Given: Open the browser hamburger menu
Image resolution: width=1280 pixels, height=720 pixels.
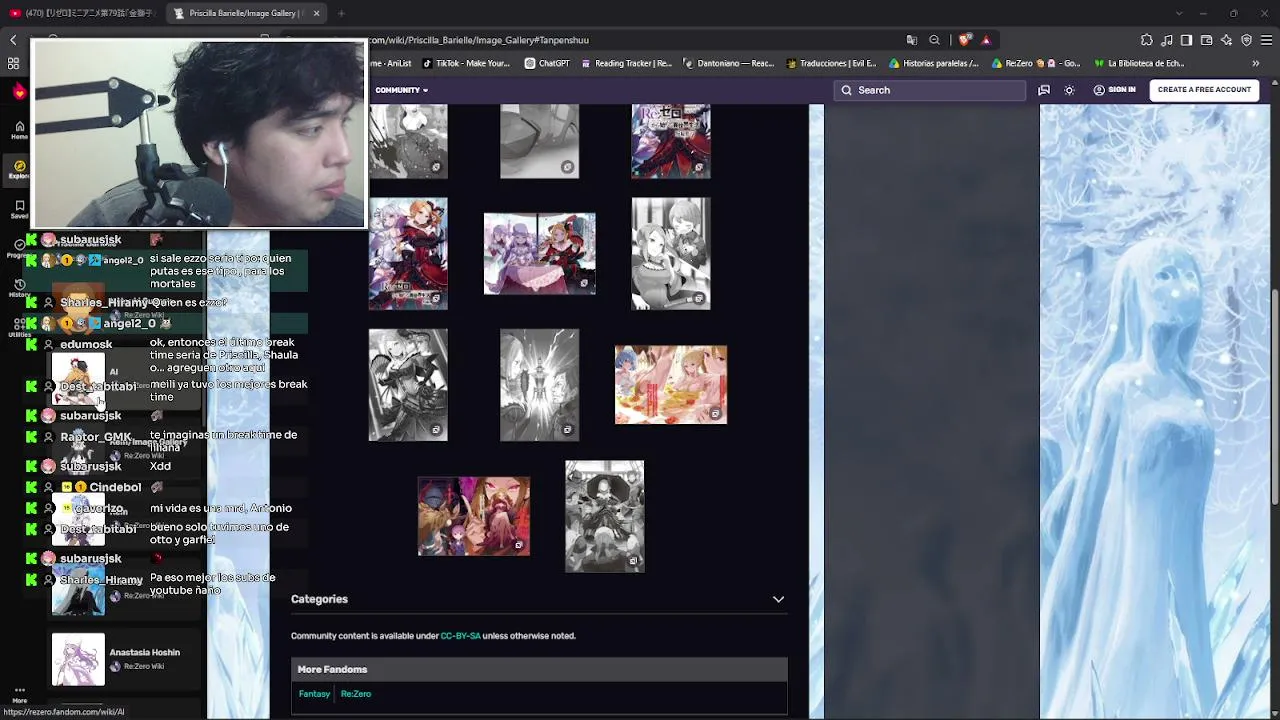Looking at the screenshot, I should (1266, 40).
